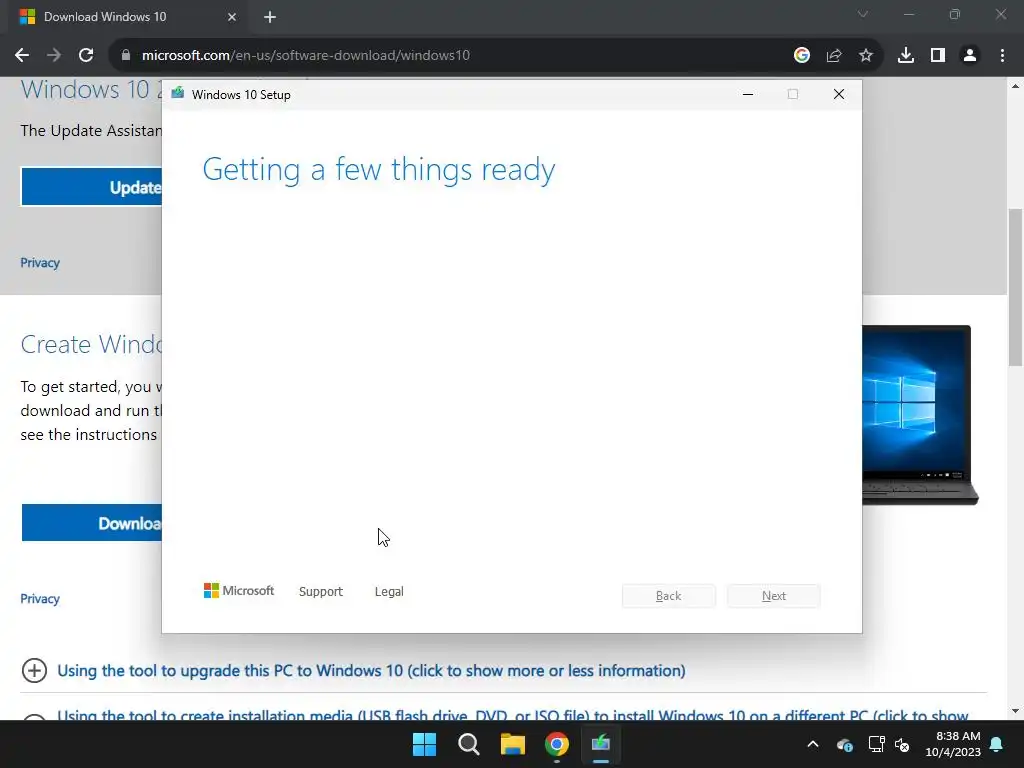Open the upper Privacy link
Image resolution: width=1024 pixels, height=768 pixels.
(40, 263)
